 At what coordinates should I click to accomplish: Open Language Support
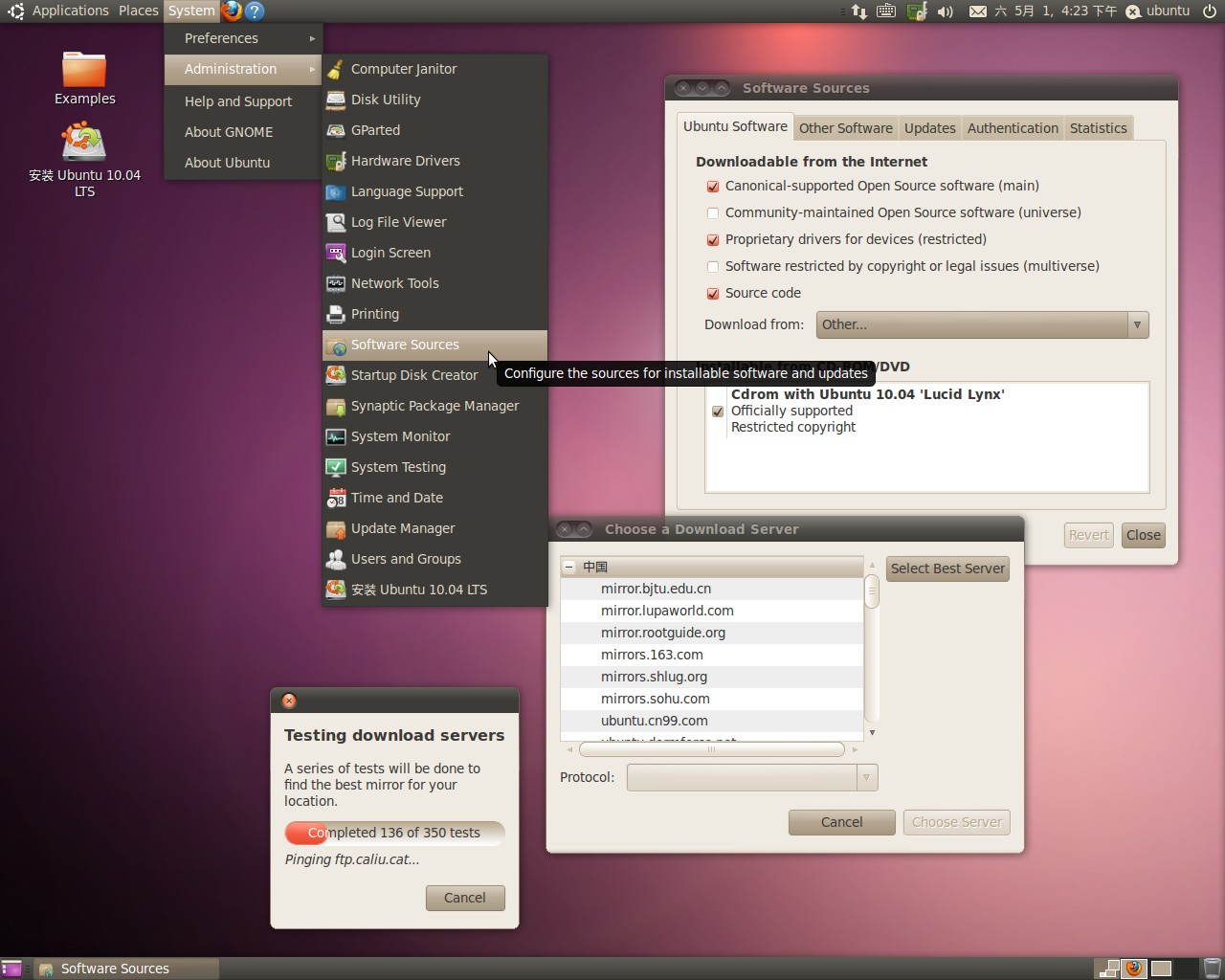click(x=434, y=191)
